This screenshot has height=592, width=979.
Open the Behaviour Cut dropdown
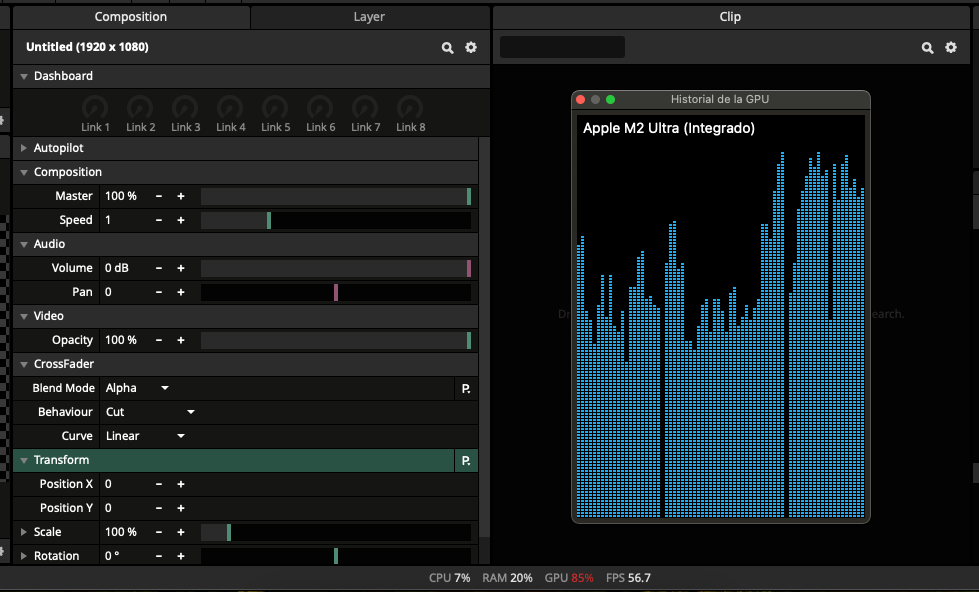[x=150, y=412]
